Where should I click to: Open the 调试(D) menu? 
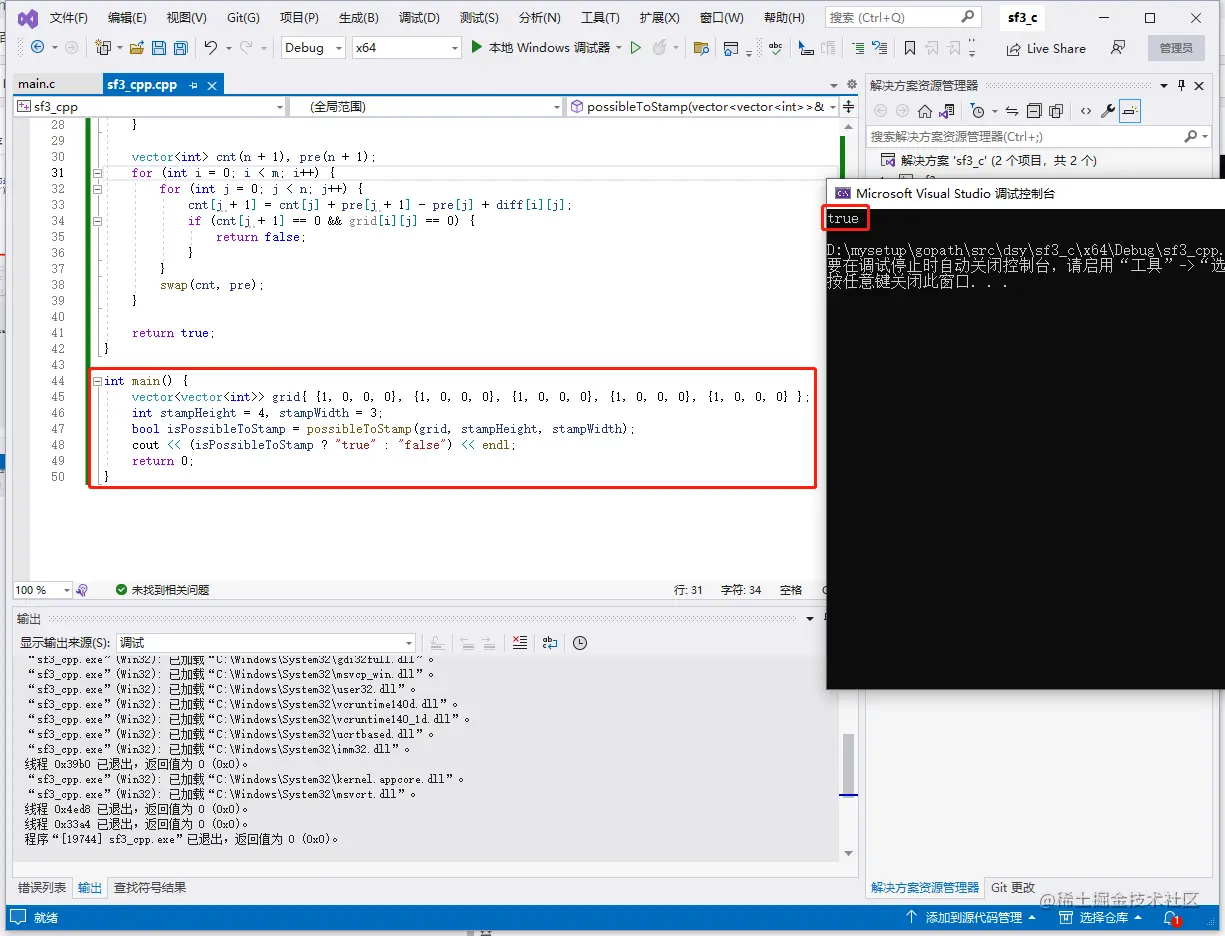pyautogui.click(x=419, y=18)
